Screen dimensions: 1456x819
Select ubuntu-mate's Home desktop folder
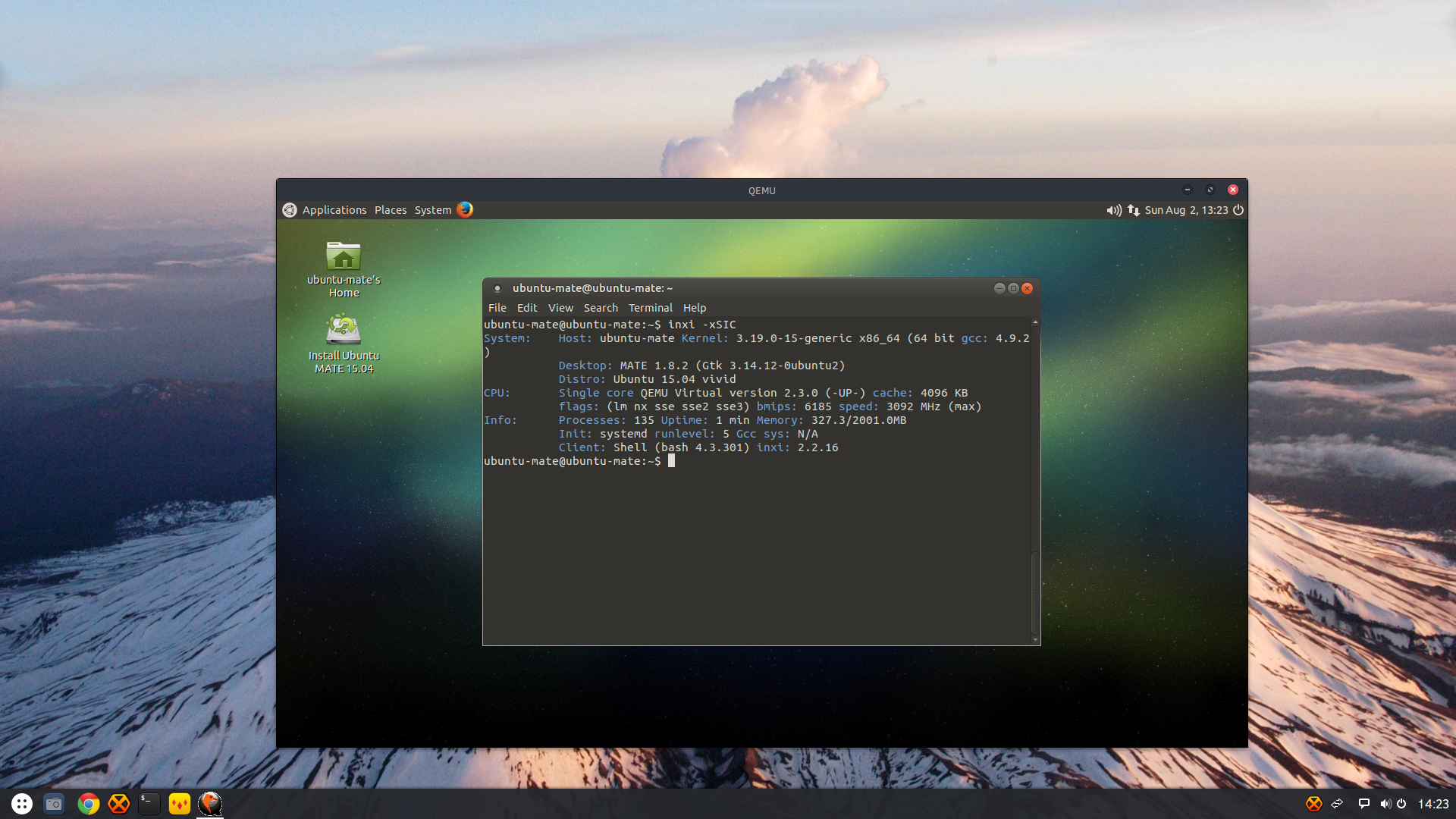(x=344, y=270)
